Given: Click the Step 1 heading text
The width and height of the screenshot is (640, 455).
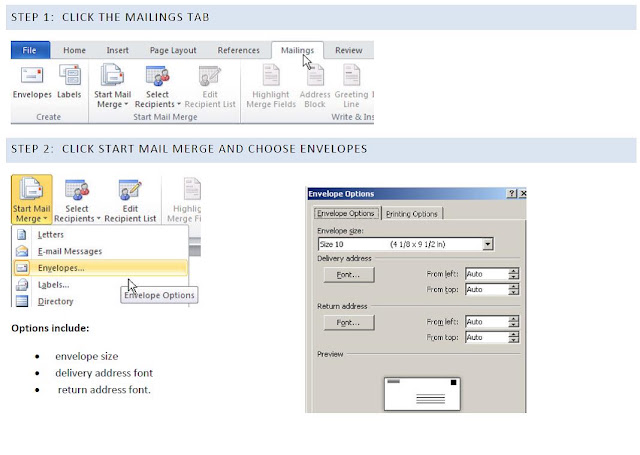Looking at the screenshot, I should [110, 17].
